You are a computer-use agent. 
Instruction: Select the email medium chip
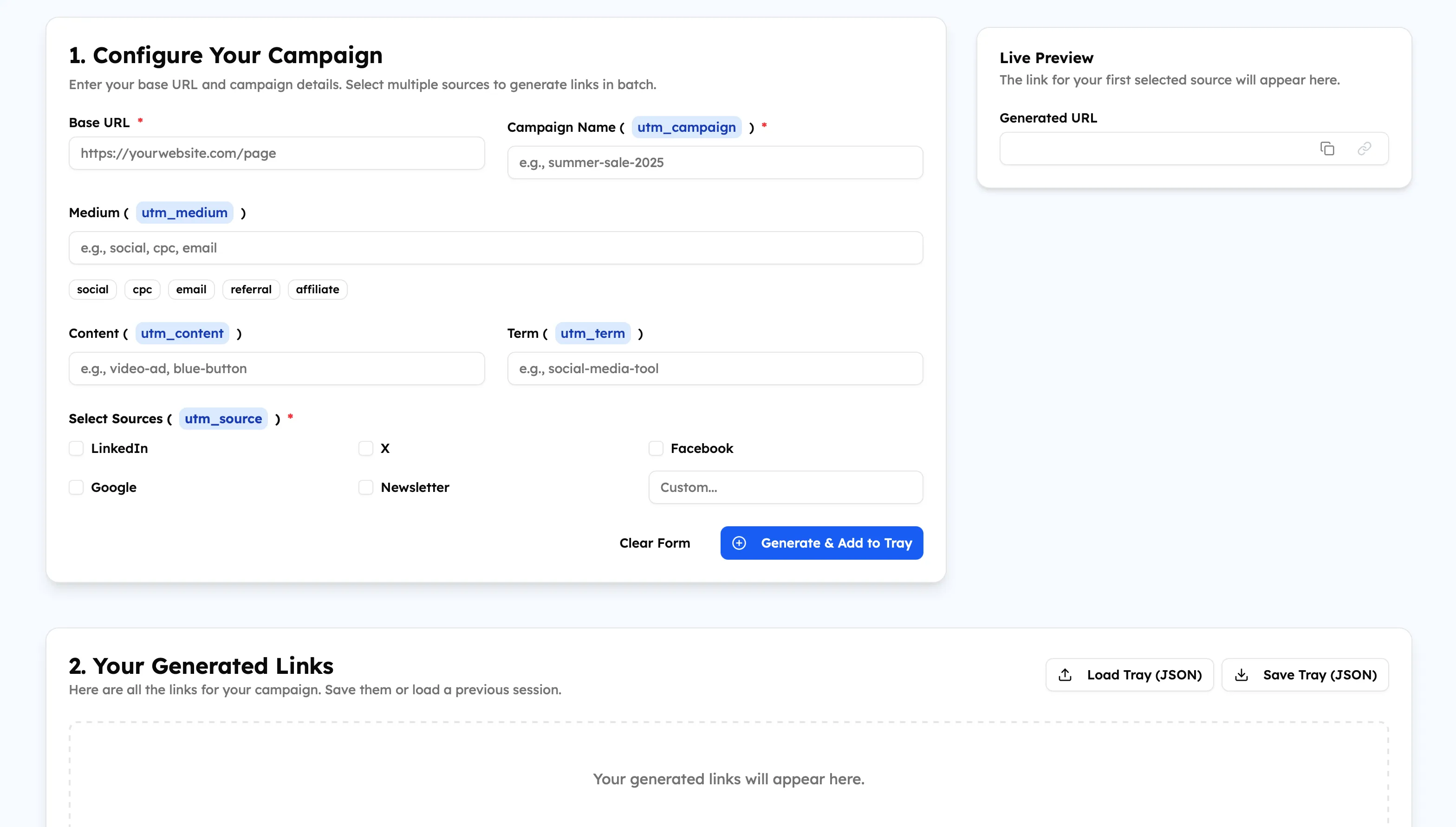click(191, 289)
